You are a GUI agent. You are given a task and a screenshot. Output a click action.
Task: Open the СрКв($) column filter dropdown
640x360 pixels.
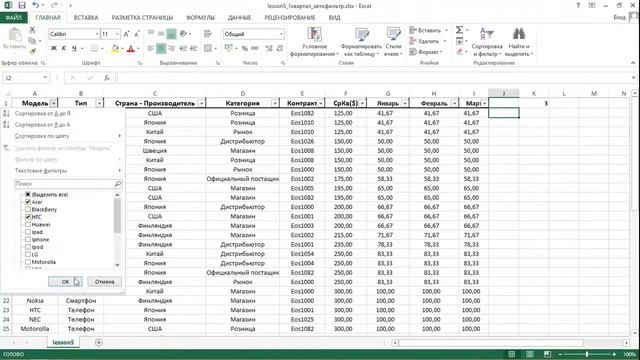(362, 103)
